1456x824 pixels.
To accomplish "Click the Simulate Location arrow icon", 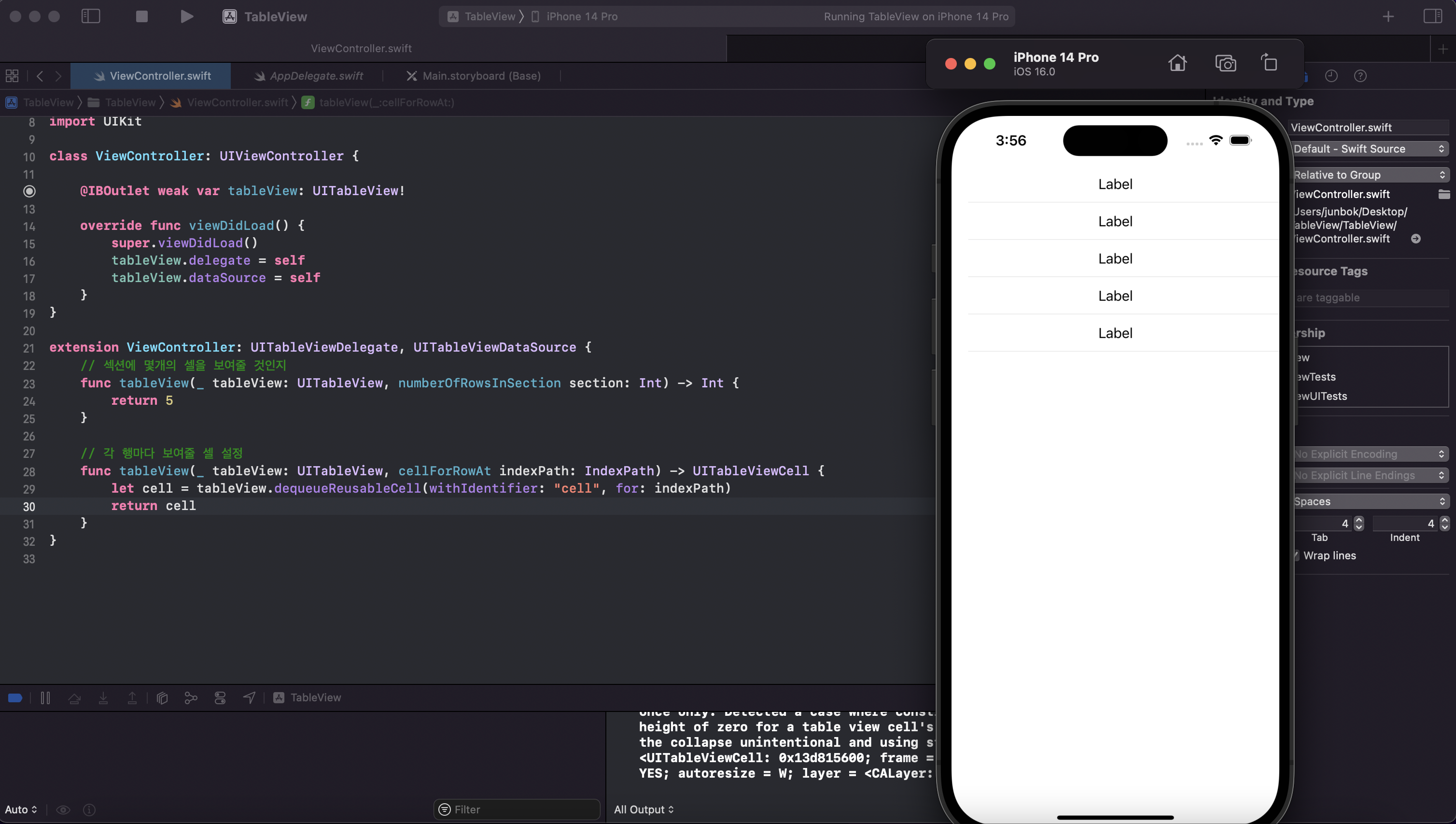I will (250, 698).
